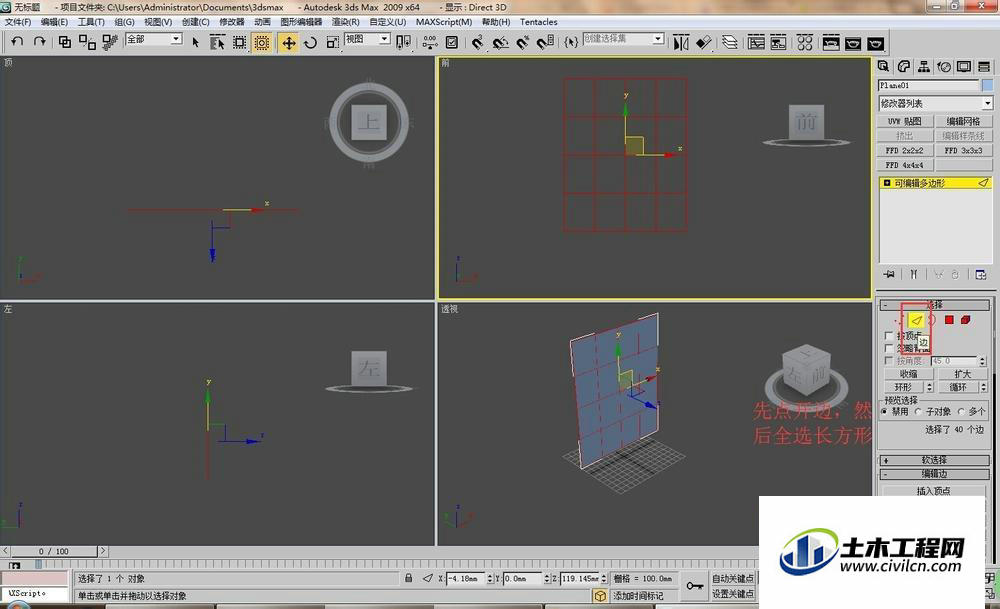Collapse the 选择 rollout
1000x609 pixels.
tap(934, 305)
